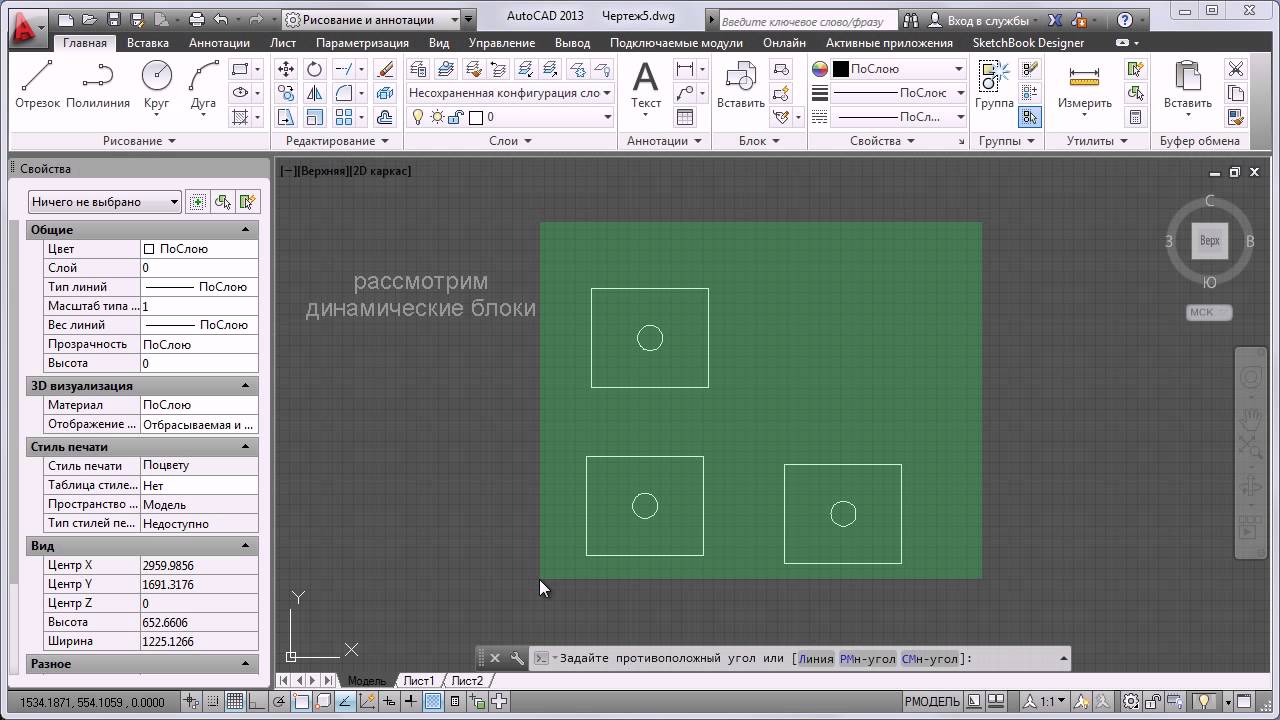Toggle PICKADD mode in Свойства palette
The image size is (1280, 720).
coord(197,202)
